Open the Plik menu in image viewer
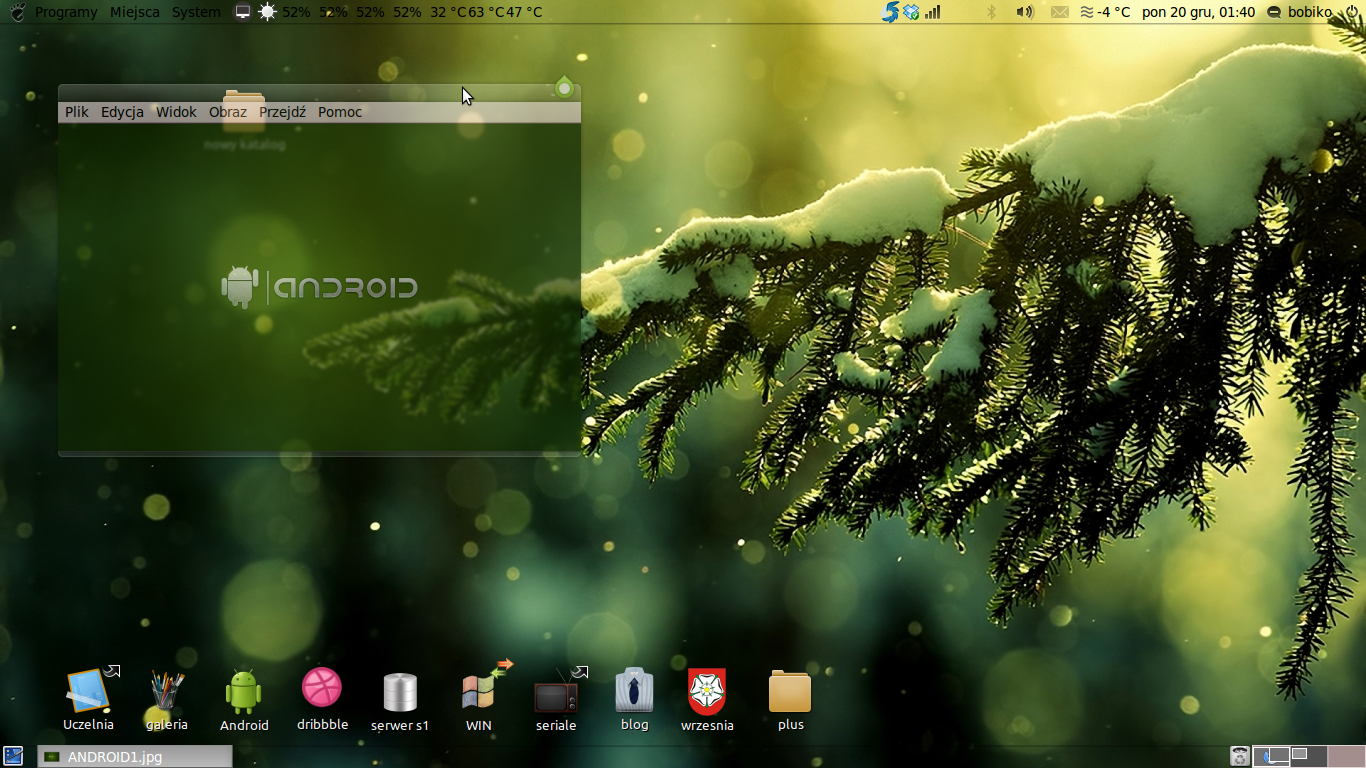 click(77, 112)
